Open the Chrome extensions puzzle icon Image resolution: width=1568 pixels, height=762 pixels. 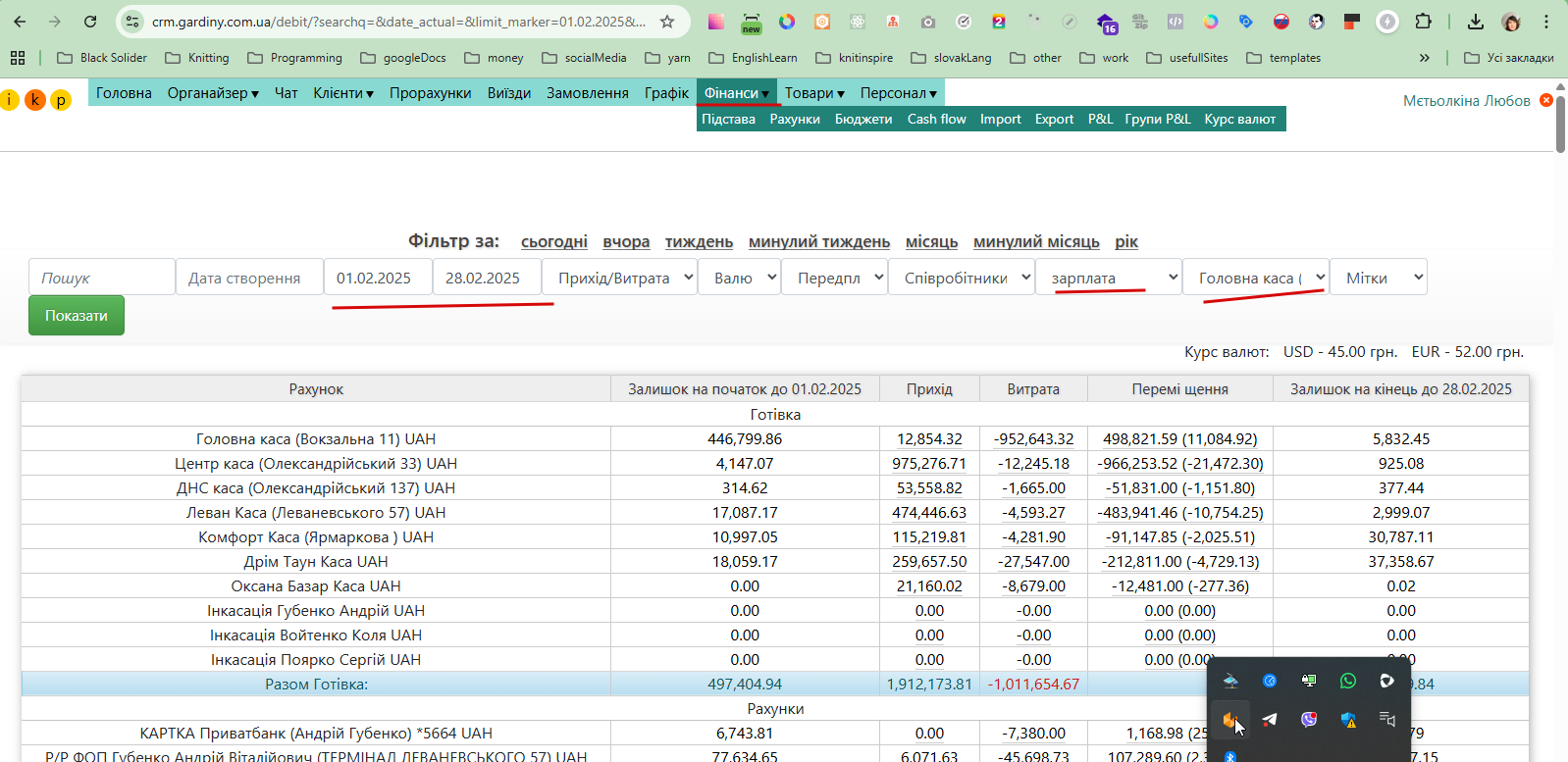1424,22
